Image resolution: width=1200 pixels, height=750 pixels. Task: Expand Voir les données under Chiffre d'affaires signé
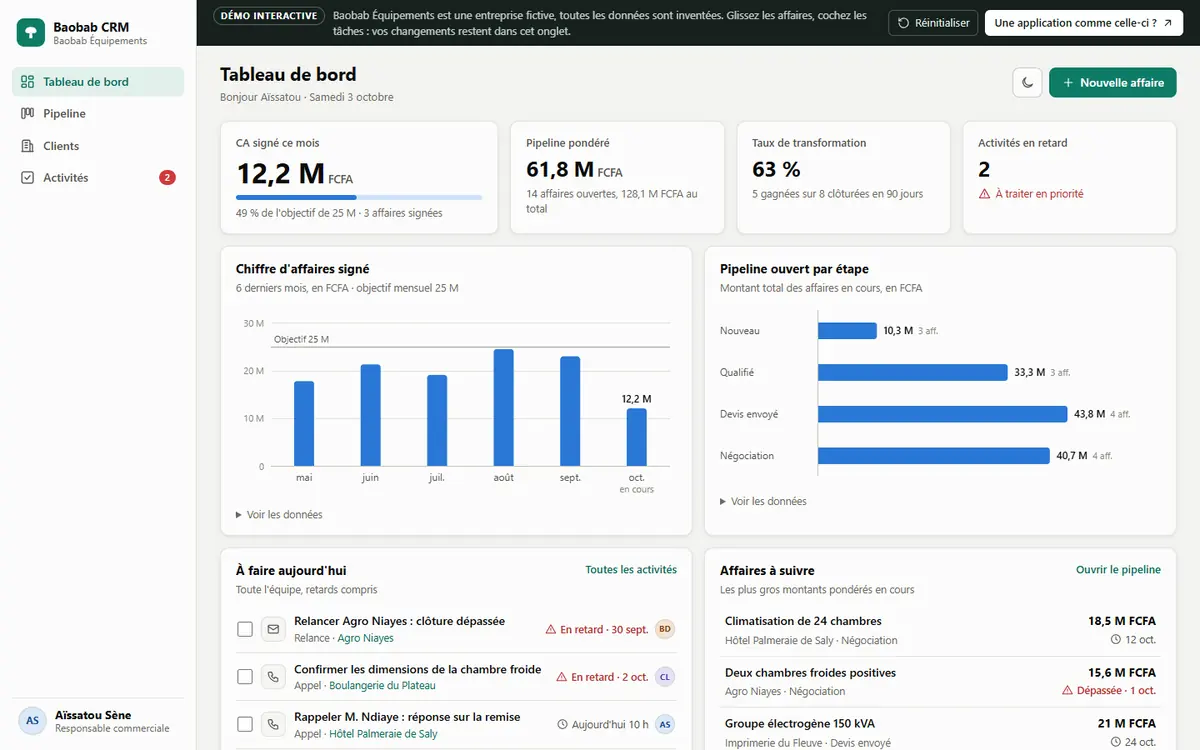[279, 515]
